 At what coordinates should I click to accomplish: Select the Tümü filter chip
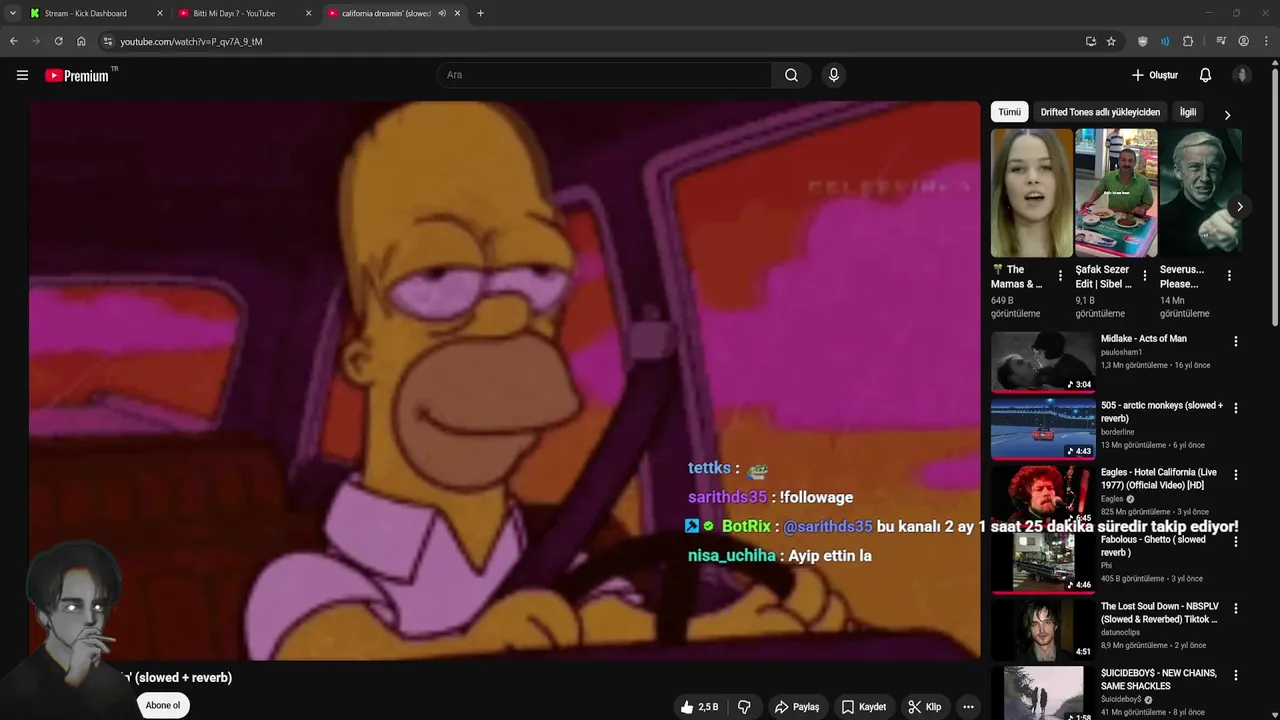pyautogui.click(x=1009, y=112)
